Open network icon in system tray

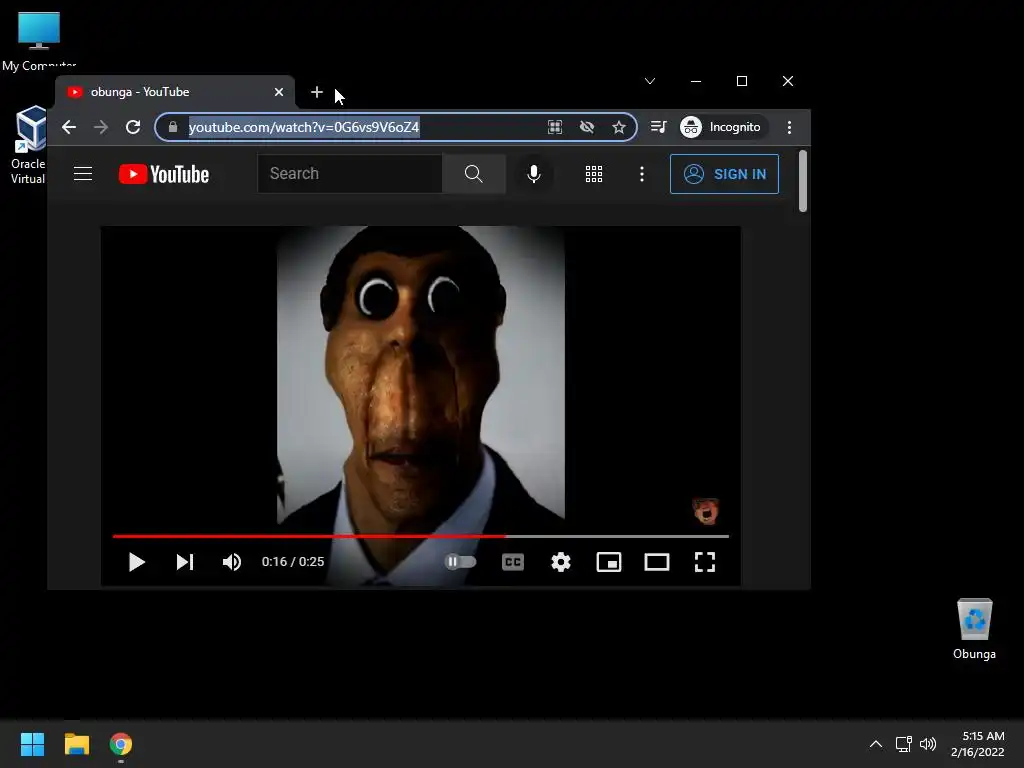point(904,744)
